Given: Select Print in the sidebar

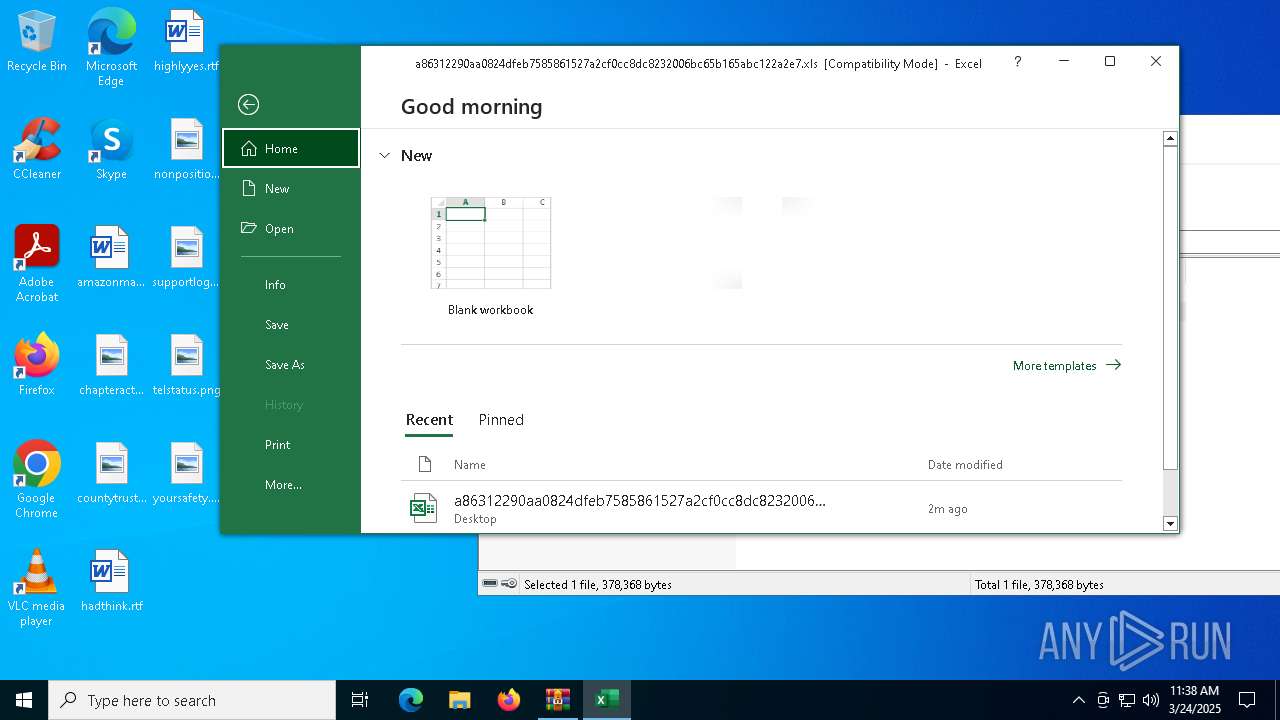Looking at the screenshot, I should tap(291, 445).
